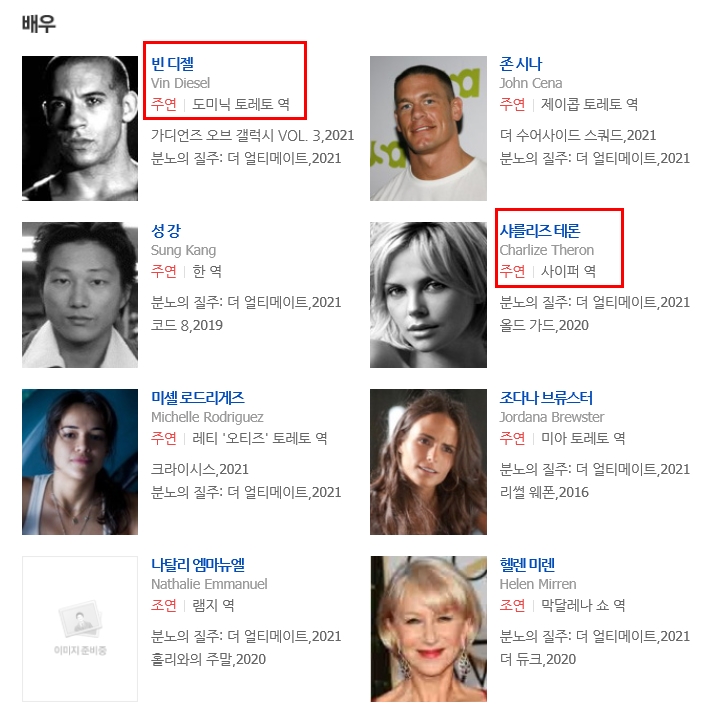Click 조다나 브류스터 actor name link
The width and height of the screenshot is (717, 713).
tap(546, 397)
